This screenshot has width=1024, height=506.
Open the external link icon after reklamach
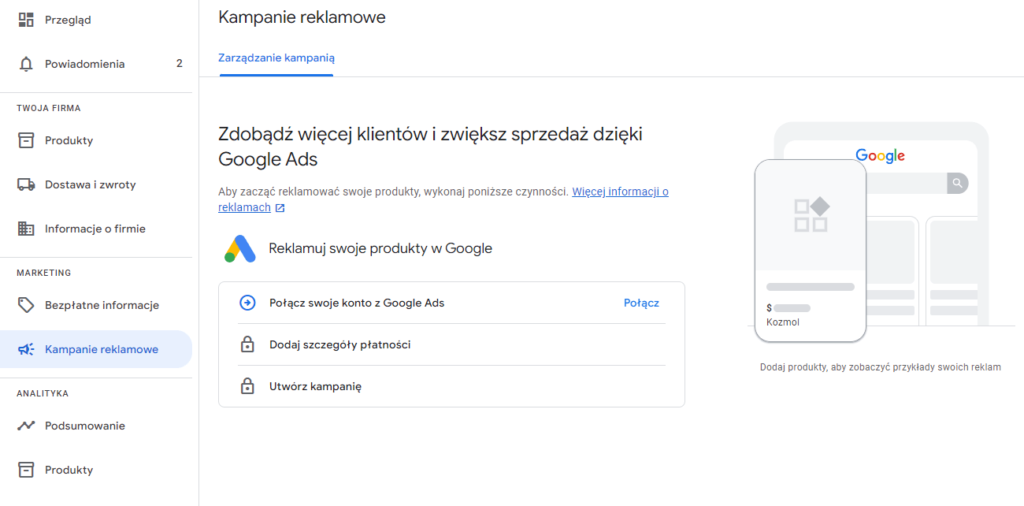coord(280,208)
